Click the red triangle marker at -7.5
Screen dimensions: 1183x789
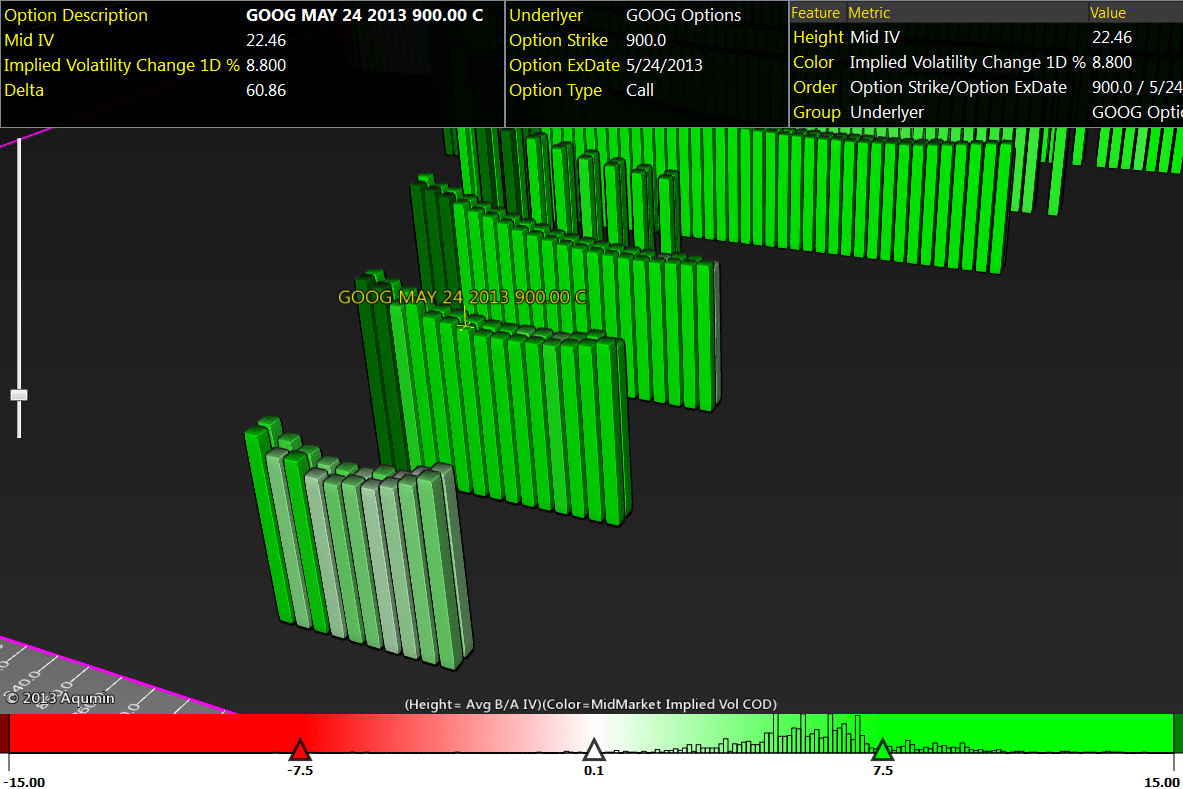point(299,750)
